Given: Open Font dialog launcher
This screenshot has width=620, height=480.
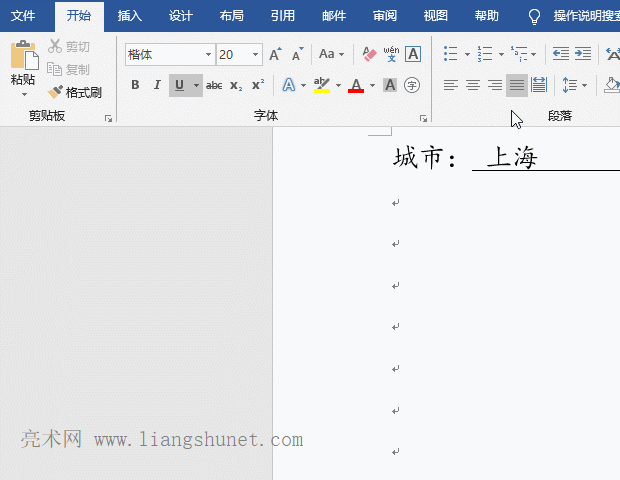Looking at the screenshot, I should (423, 118).
